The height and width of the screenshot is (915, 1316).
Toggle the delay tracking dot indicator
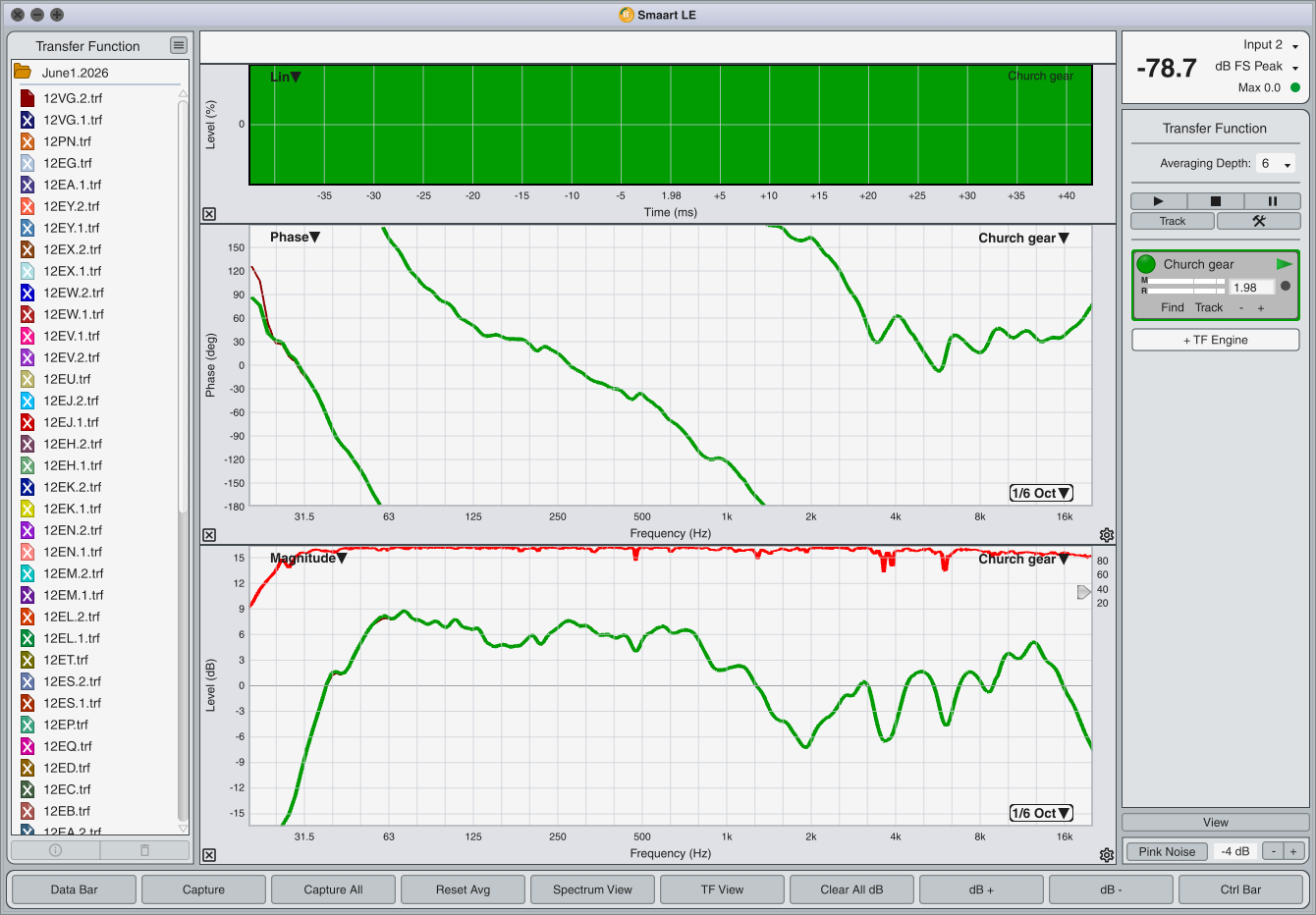pos(1286,287)
